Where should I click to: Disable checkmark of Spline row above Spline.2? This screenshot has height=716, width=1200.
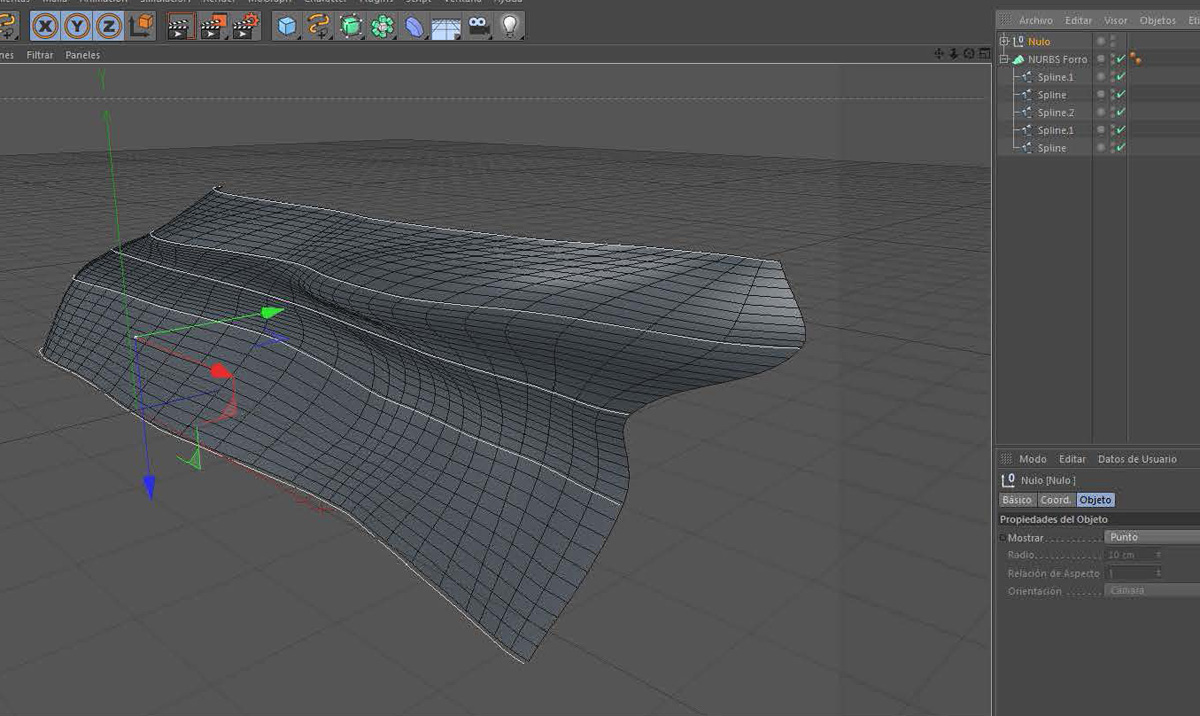point(1120,95)
